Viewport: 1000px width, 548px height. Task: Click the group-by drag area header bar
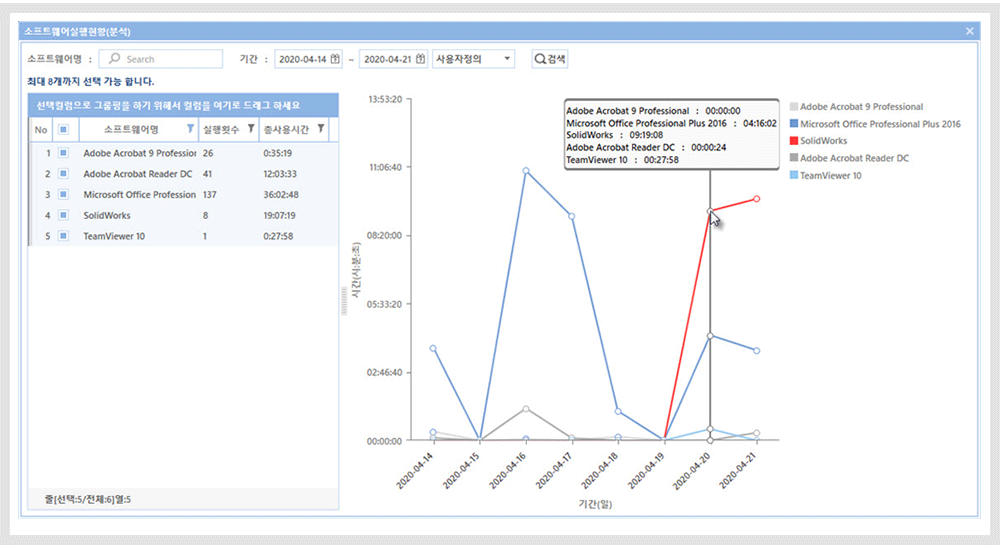[x=183, y=105]
